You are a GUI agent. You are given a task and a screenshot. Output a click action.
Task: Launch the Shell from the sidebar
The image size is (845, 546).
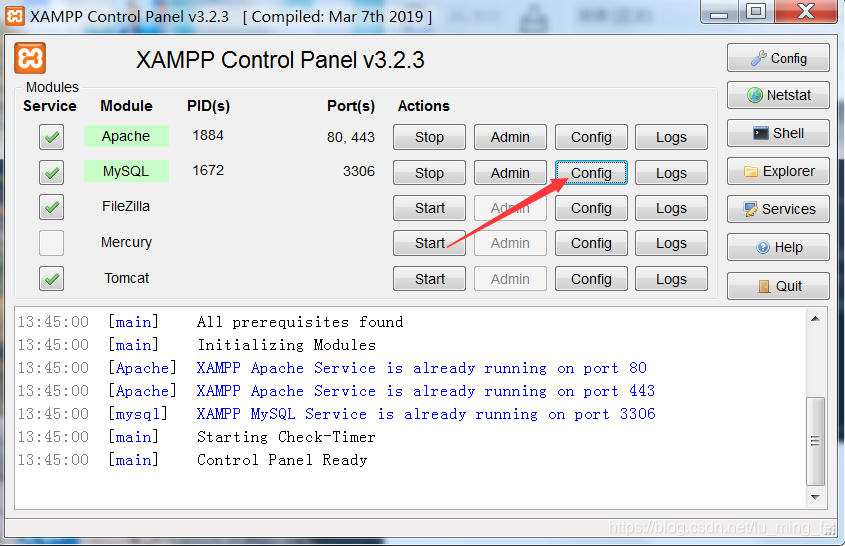click(778, 133)
